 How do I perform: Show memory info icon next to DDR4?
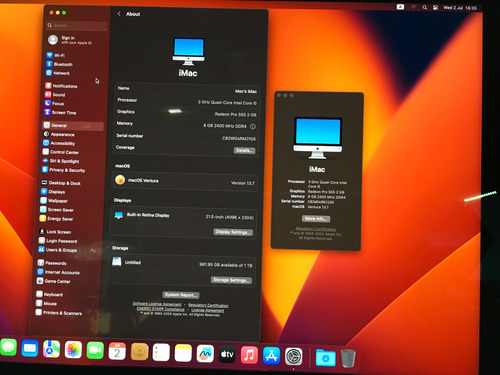coord(253,126)
